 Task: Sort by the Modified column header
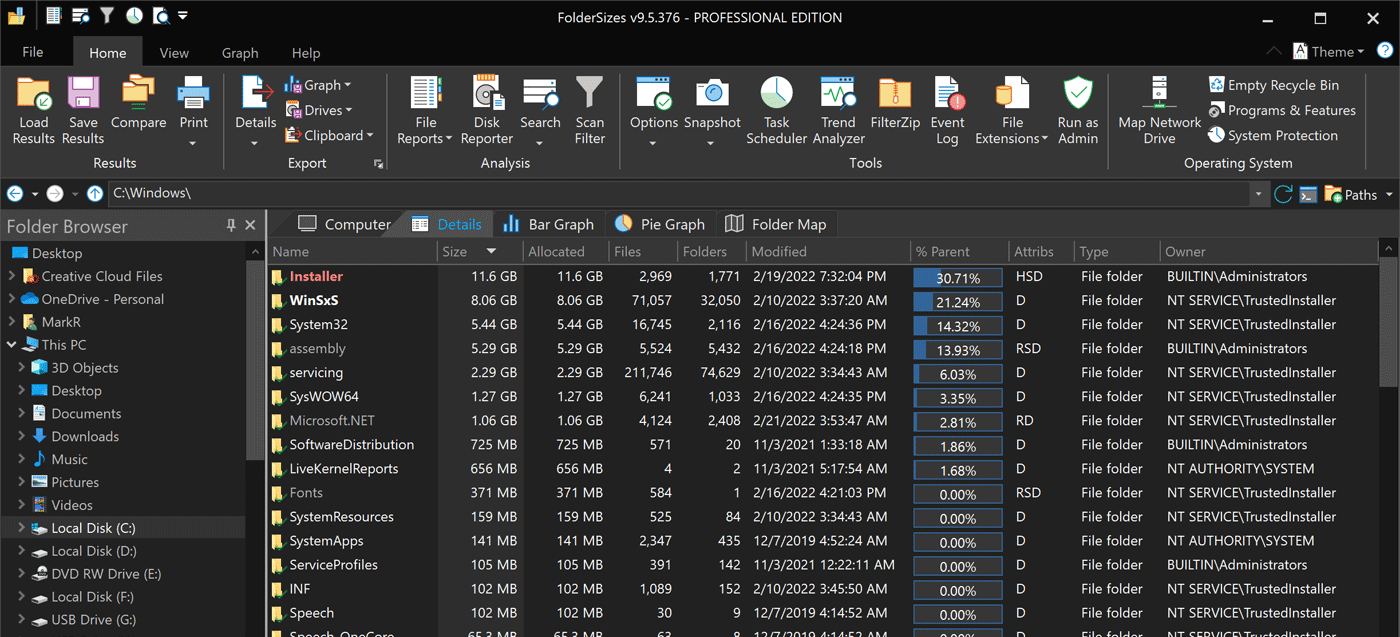pyautogui.click(x=828, y=252)
